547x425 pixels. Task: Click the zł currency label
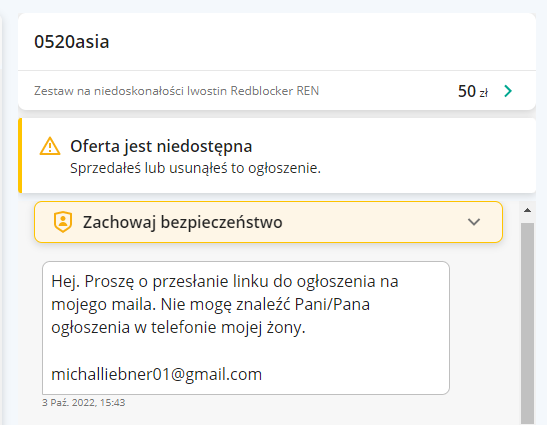[x=484, y=93]
